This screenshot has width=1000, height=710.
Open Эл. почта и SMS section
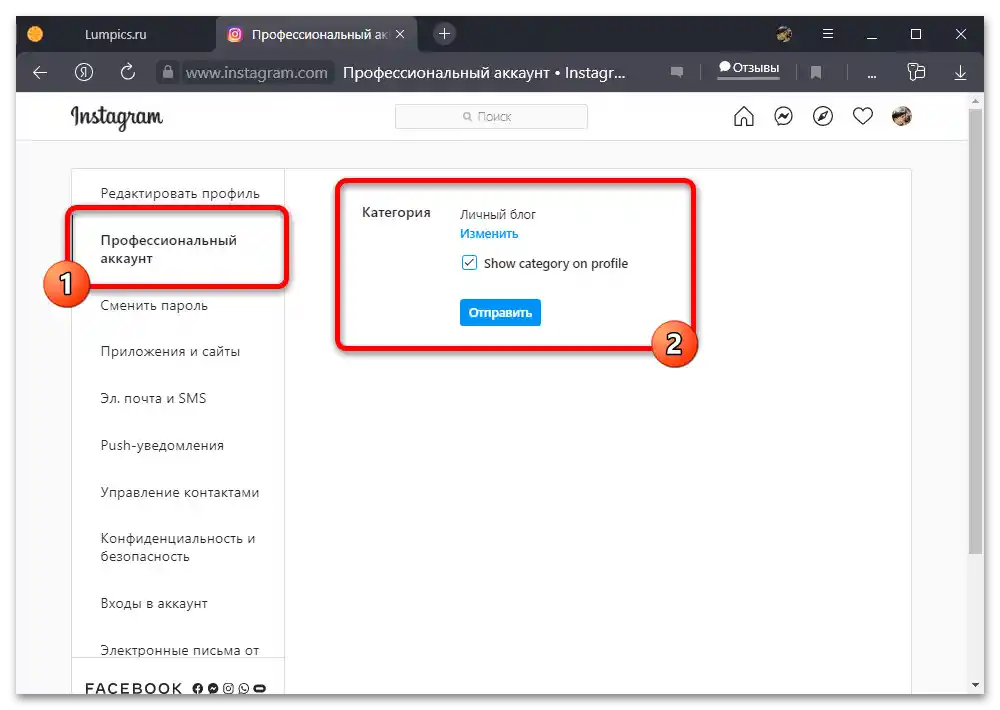153,399
